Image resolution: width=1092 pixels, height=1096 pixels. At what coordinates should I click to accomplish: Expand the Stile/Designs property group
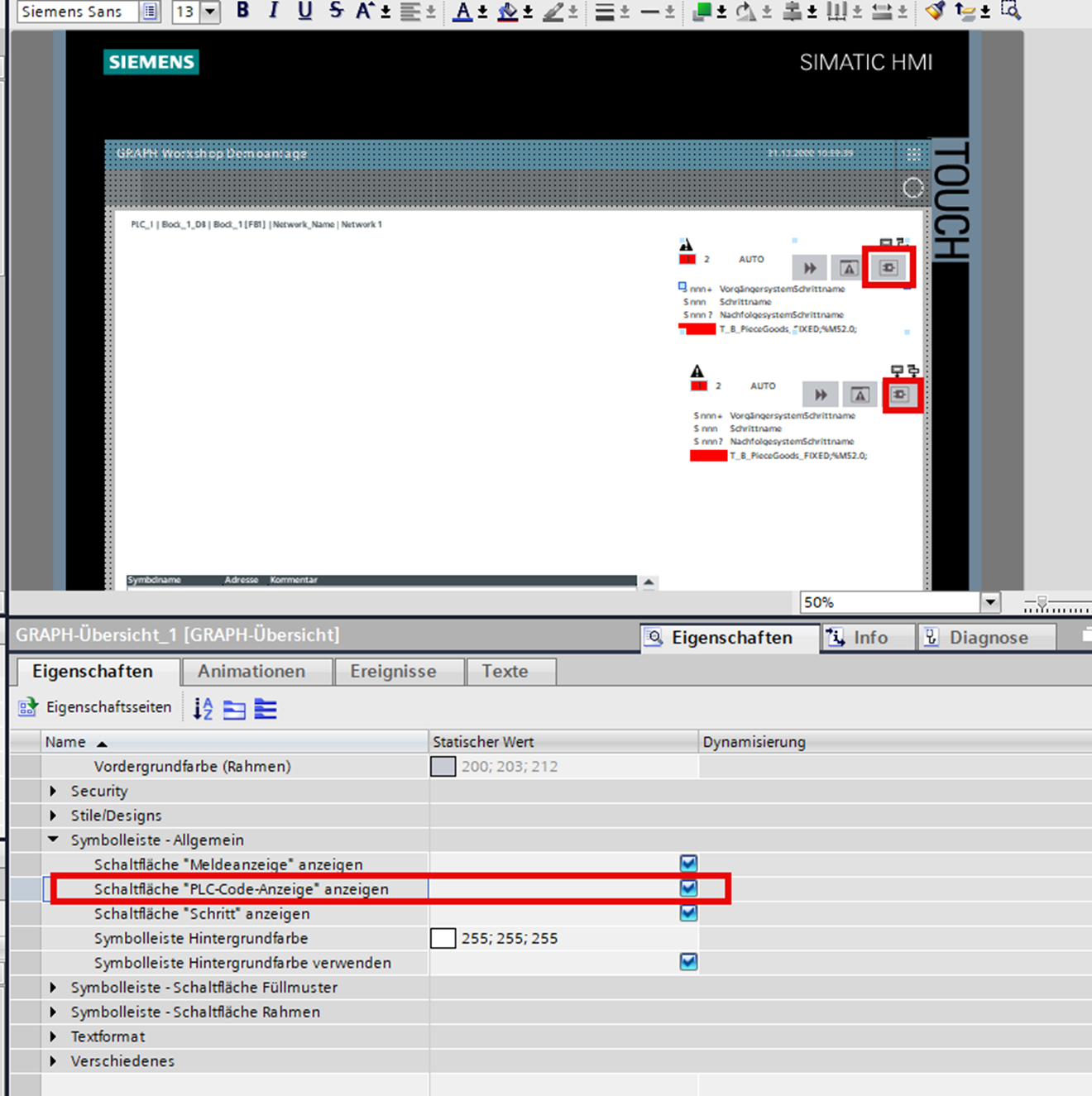[54, 816]
